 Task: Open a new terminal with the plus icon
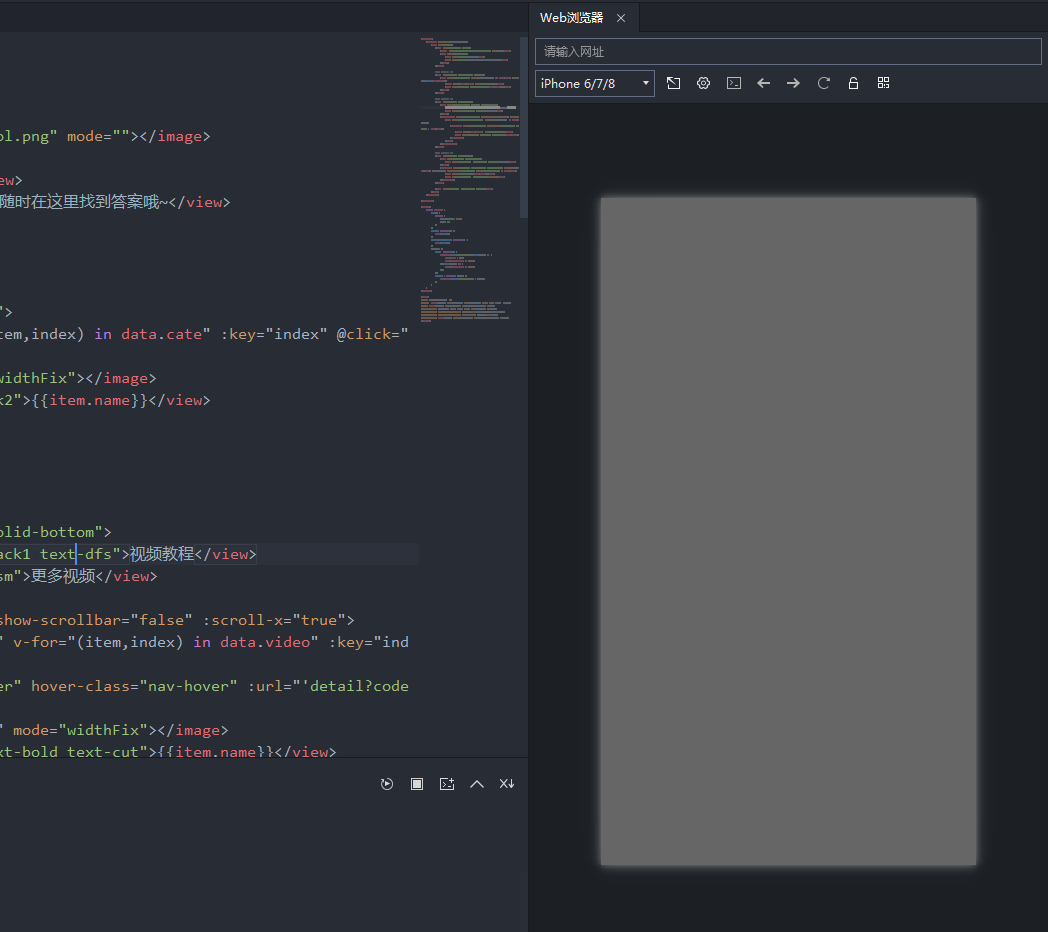tap(447, 784)
